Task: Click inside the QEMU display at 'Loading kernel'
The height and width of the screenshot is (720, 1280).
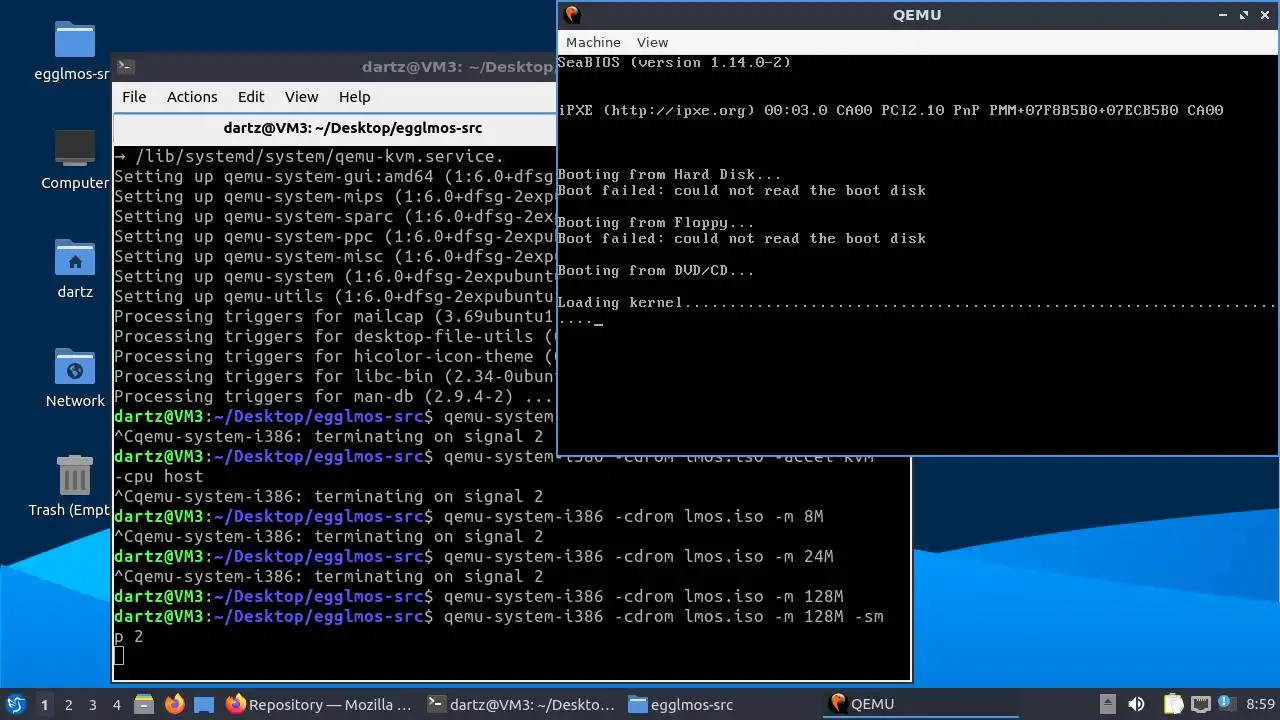Action: pos(620,302)
